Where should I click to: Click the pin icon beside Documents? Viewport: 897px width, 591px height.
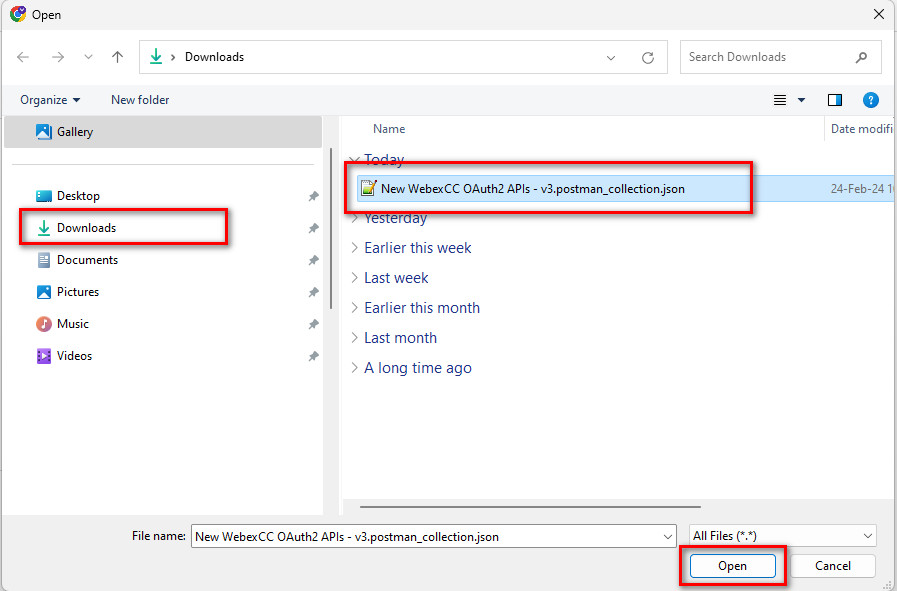(313, 260)
